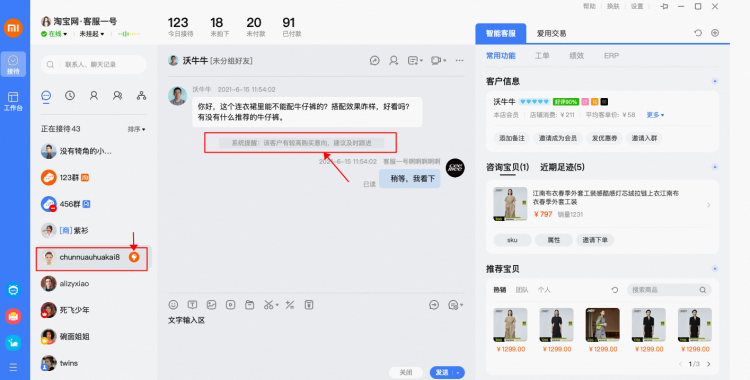Open the 排序 sort dropdown
Viewport: 750px width, 380px height.
click(136, 129)
